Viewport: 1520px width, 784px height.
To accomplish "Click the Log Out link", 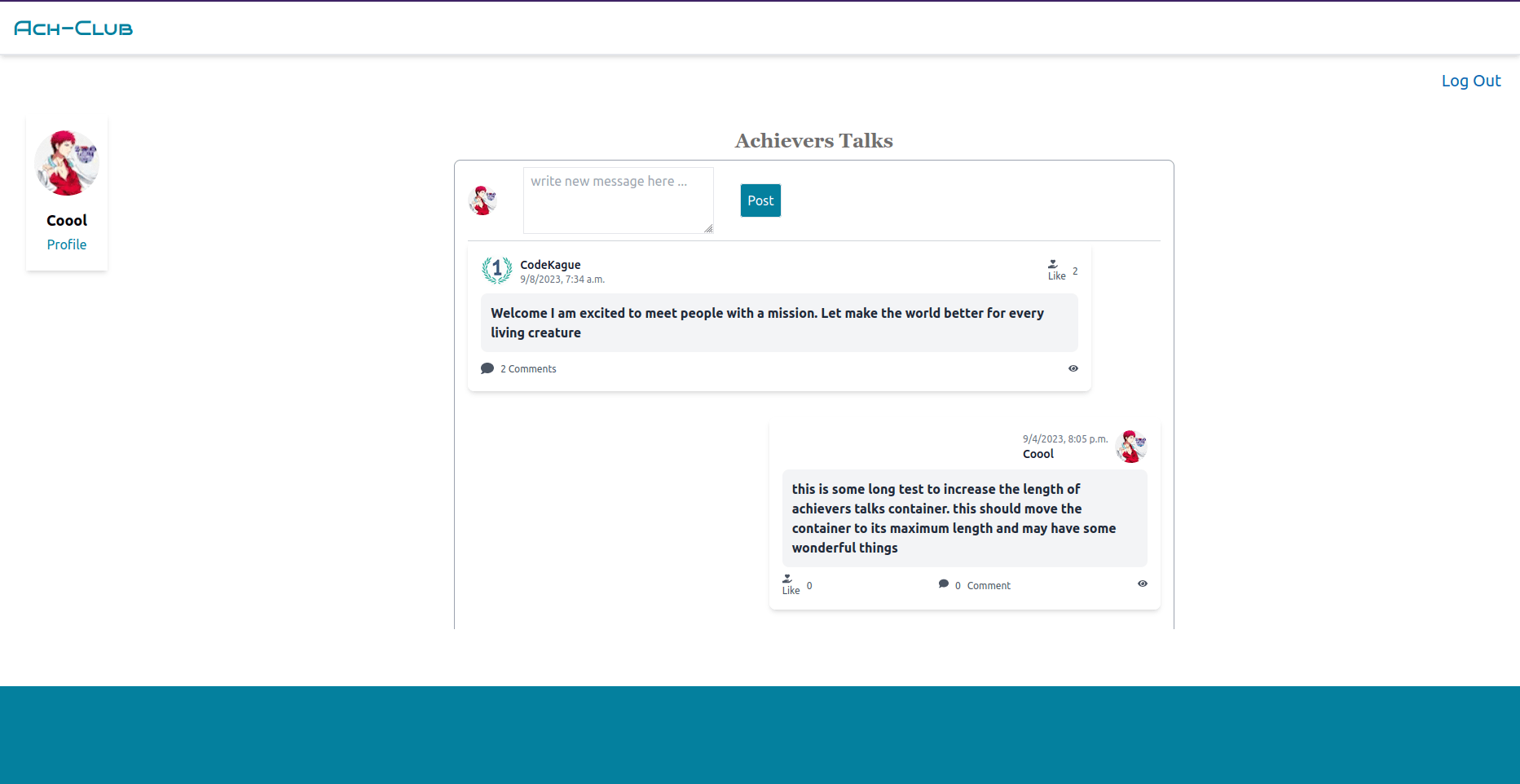I will 1471,81.
